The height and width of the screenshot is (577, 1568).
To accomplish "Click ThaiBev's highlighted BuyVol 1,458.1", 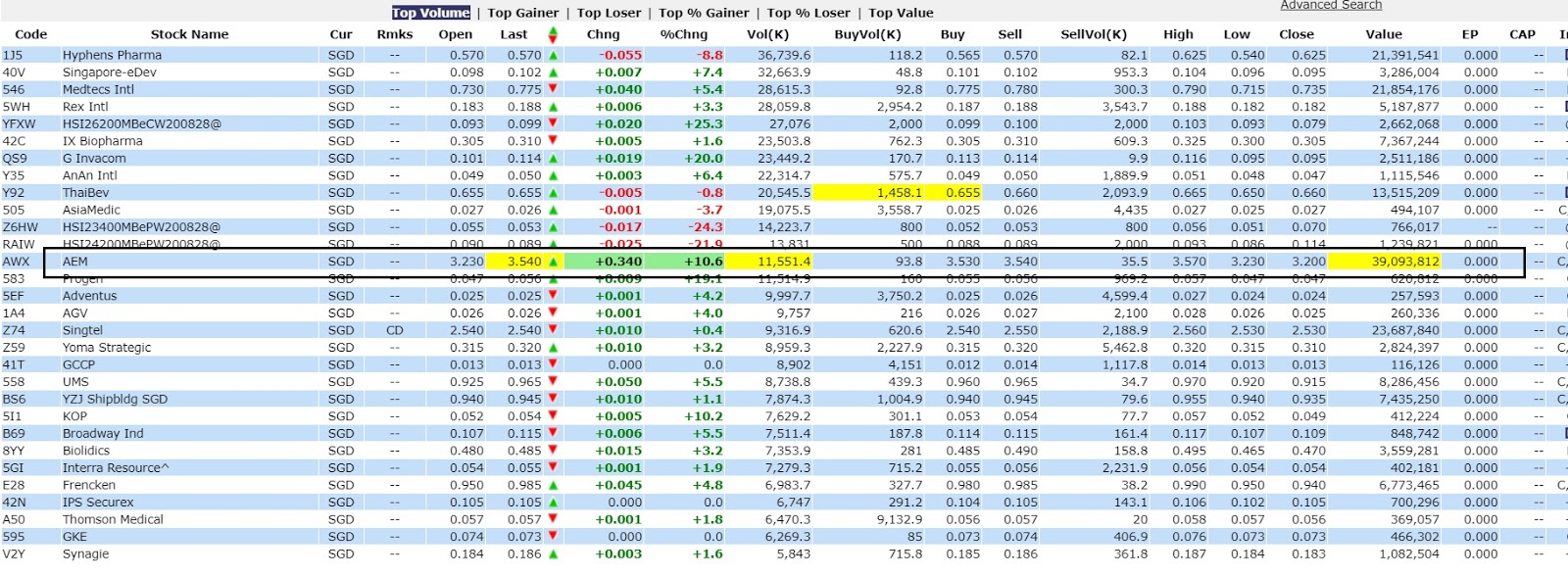I will (899, 193).
